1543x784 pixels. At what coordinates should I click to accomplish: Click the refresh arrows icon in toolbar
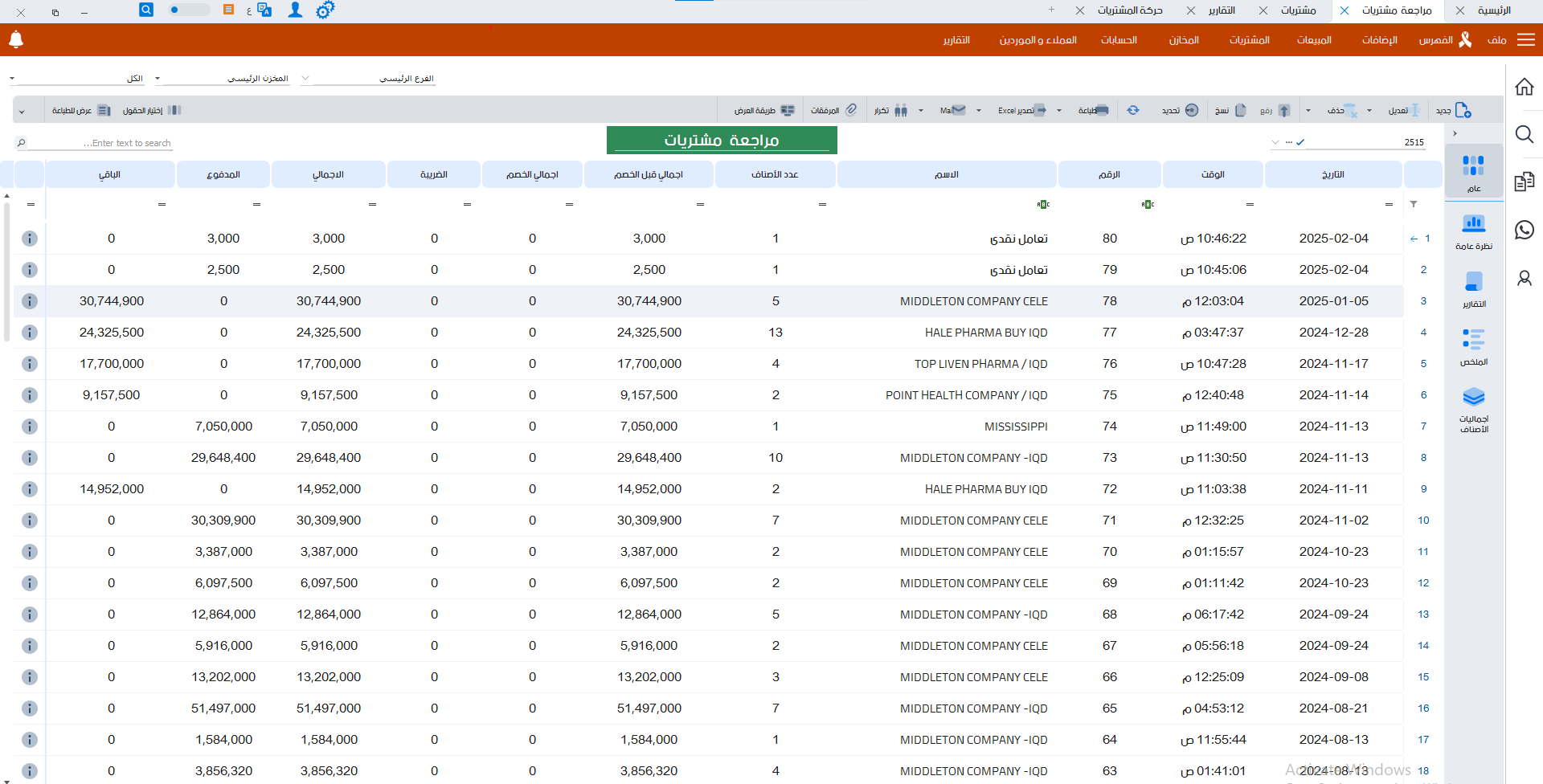tap(1133, 110)
